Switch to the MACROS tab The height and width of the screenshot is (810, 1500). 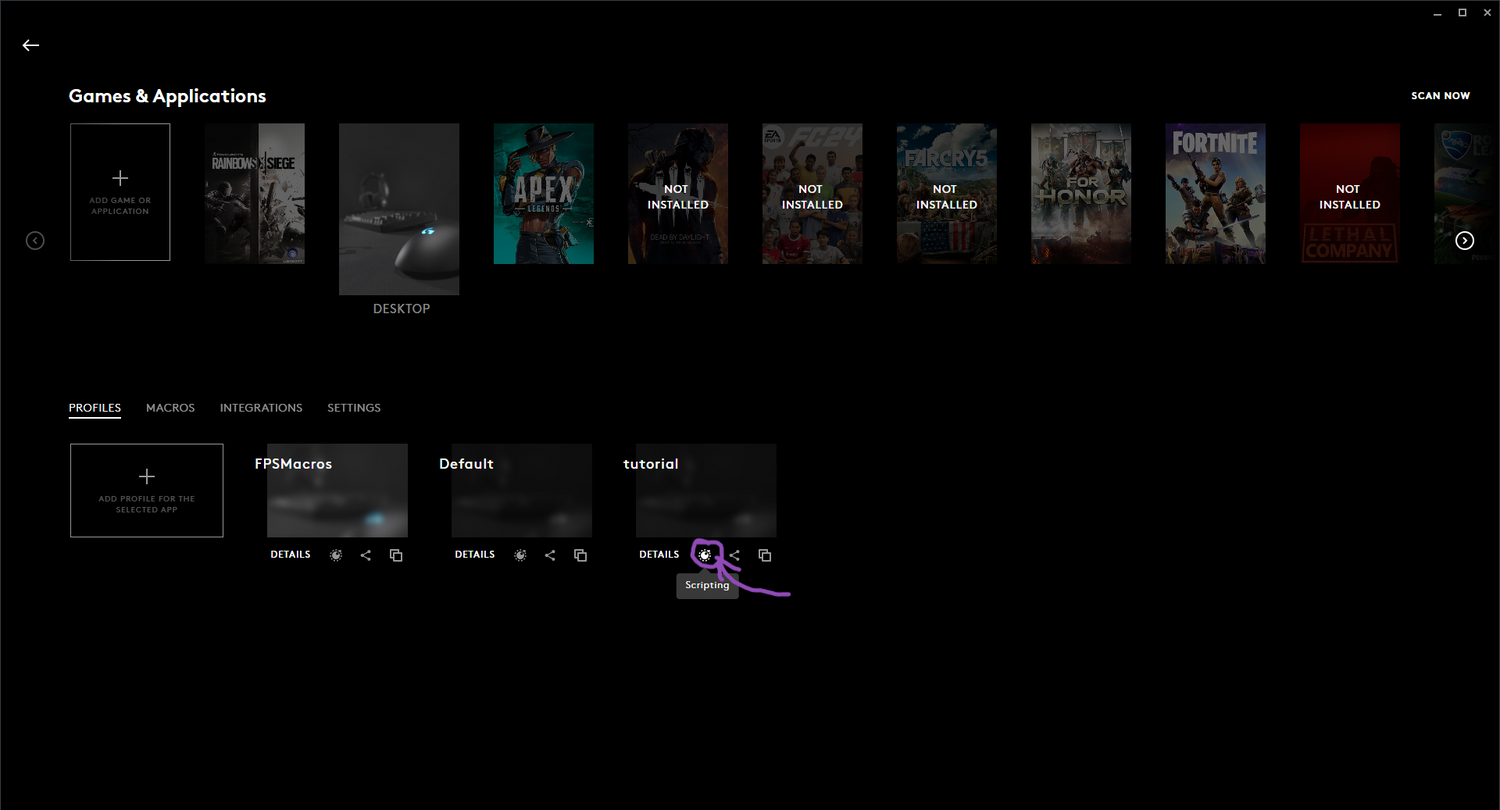170,408
